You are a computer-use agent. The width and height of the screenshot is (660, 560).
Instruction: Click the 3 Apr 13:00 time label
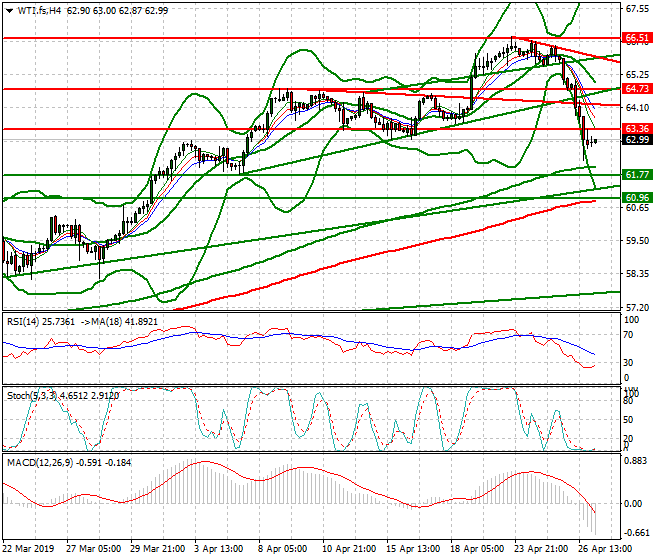[x=219, y=549]
